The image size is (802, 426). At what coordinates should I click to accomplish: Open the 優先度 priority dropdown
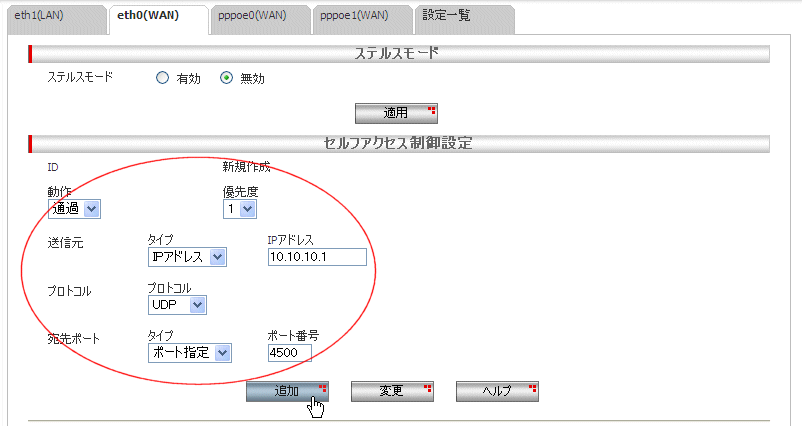(x=239, y=209)
